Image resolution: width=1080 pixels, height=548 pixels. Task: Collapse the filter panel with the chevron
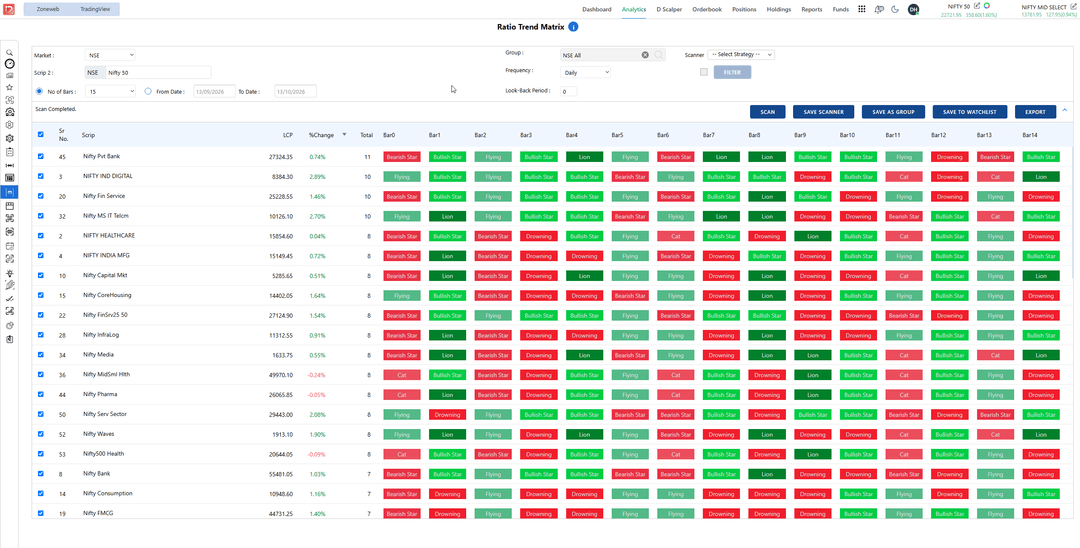[1065, 110]
